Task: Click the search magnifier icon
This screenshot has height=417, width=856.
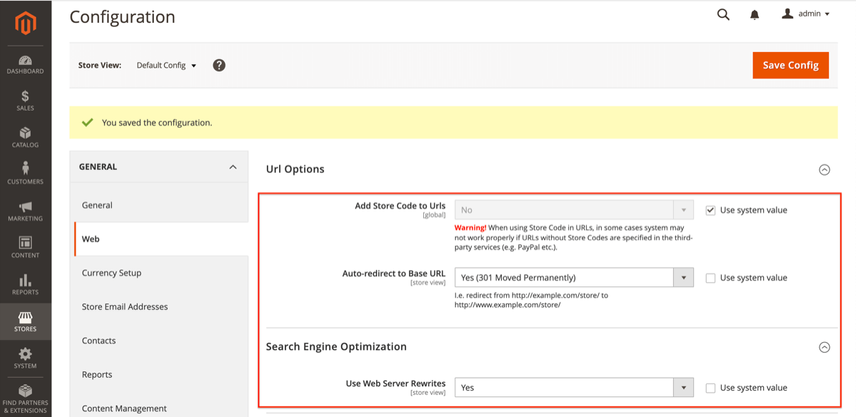Action: pos(723,15)
